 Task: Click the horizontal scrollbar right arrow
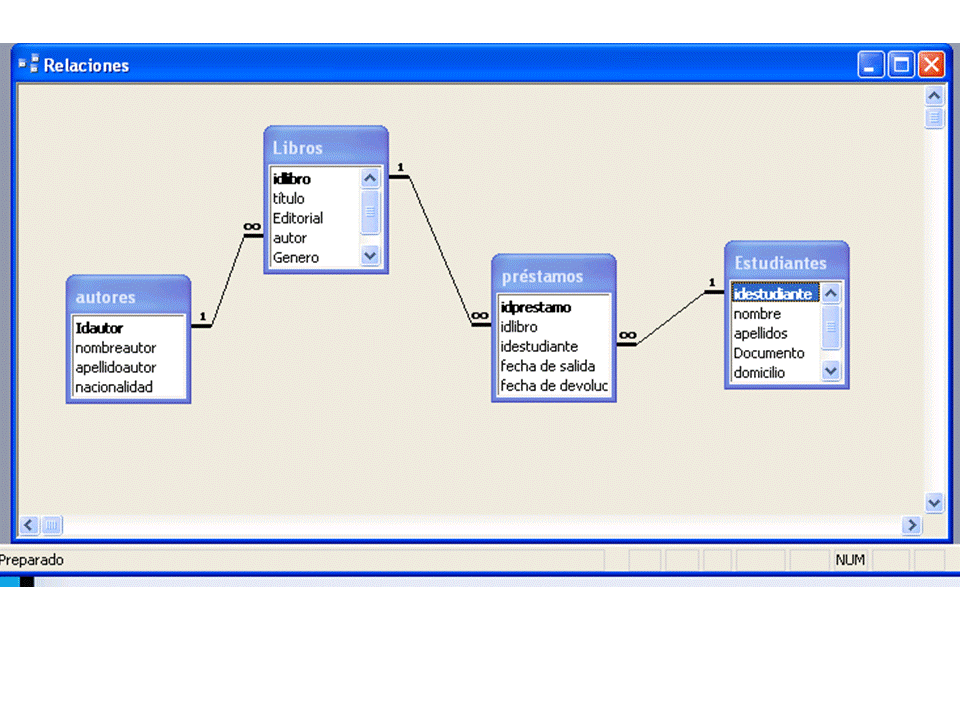911,524
